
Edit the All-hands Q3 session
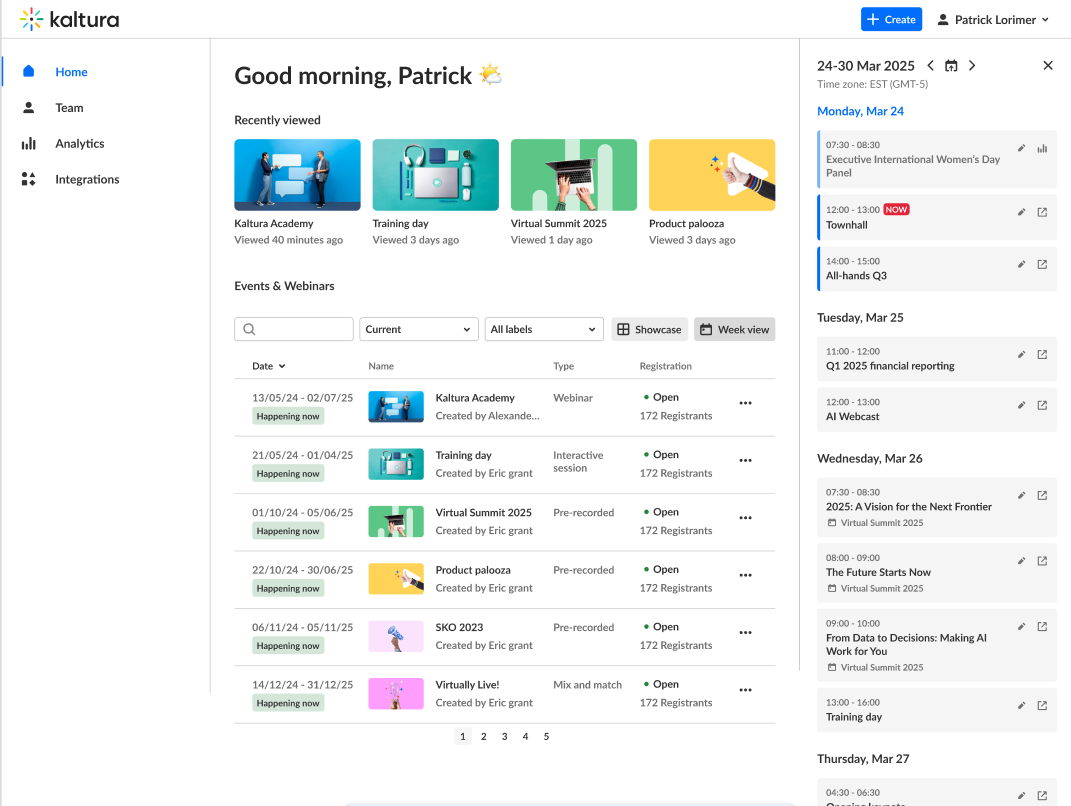tap(1021, 264)
